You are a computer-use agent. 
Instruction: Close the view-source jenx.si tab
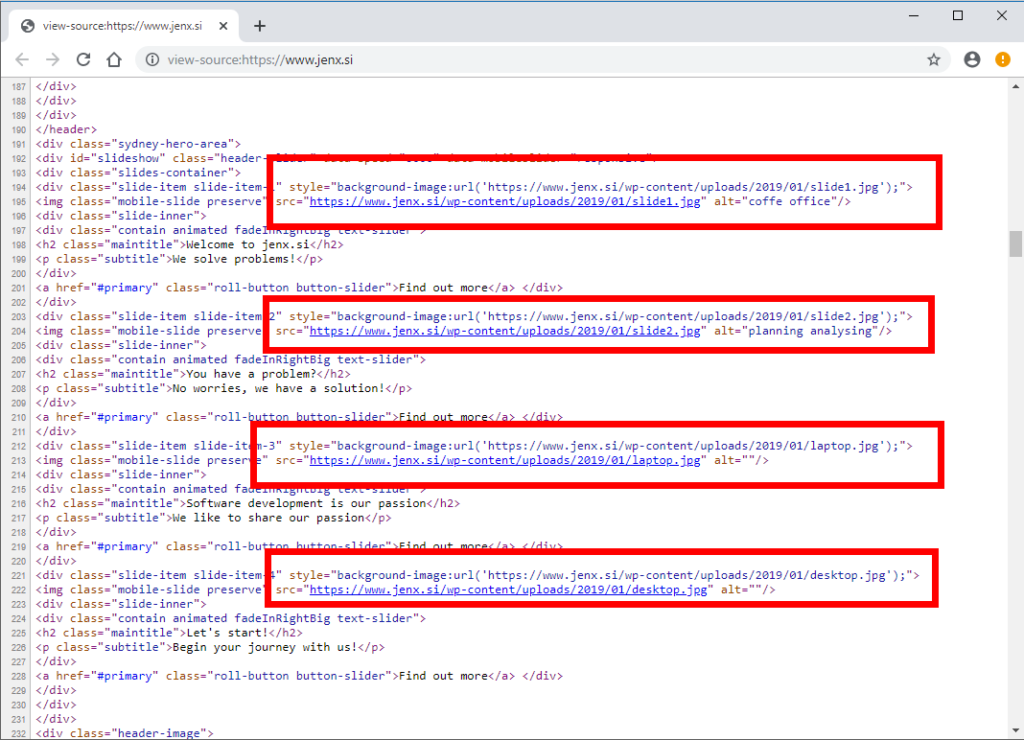(x=223, y=26)
